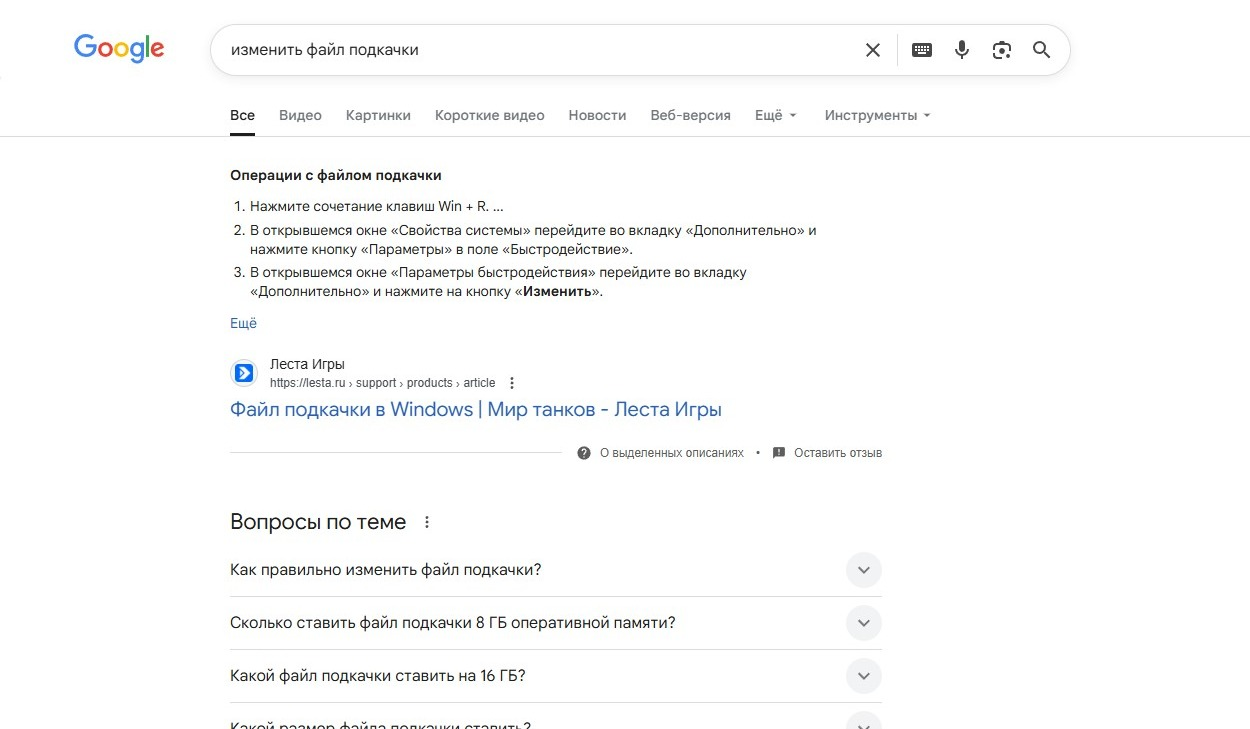Viewport: 1250px width, 729px height.
Task: Click the Леста Игры site favicon
Action: pyautogui.click(x=244, y=373)
